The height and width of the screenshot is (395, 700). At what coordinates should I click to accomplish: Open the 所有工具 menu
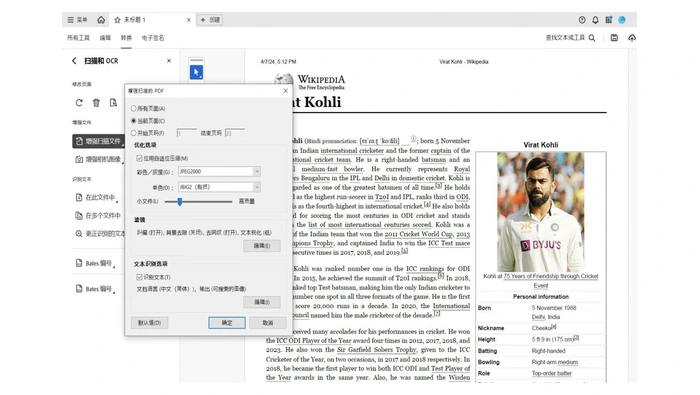point(78,38)
